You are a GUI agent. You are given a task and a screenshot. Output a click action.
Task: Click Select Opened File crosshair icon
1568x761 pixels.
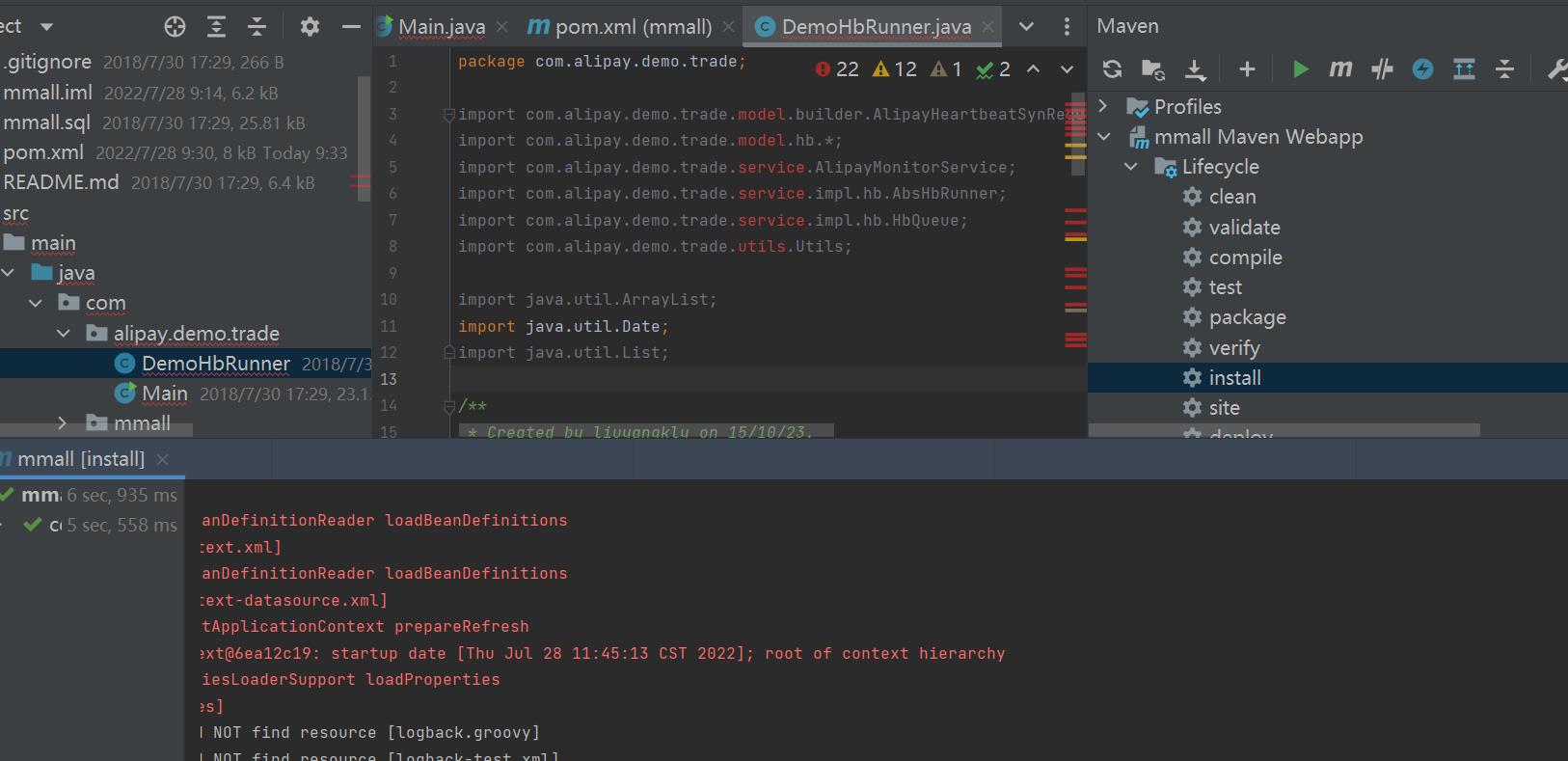pyautogui.click(x=175, y=27)
